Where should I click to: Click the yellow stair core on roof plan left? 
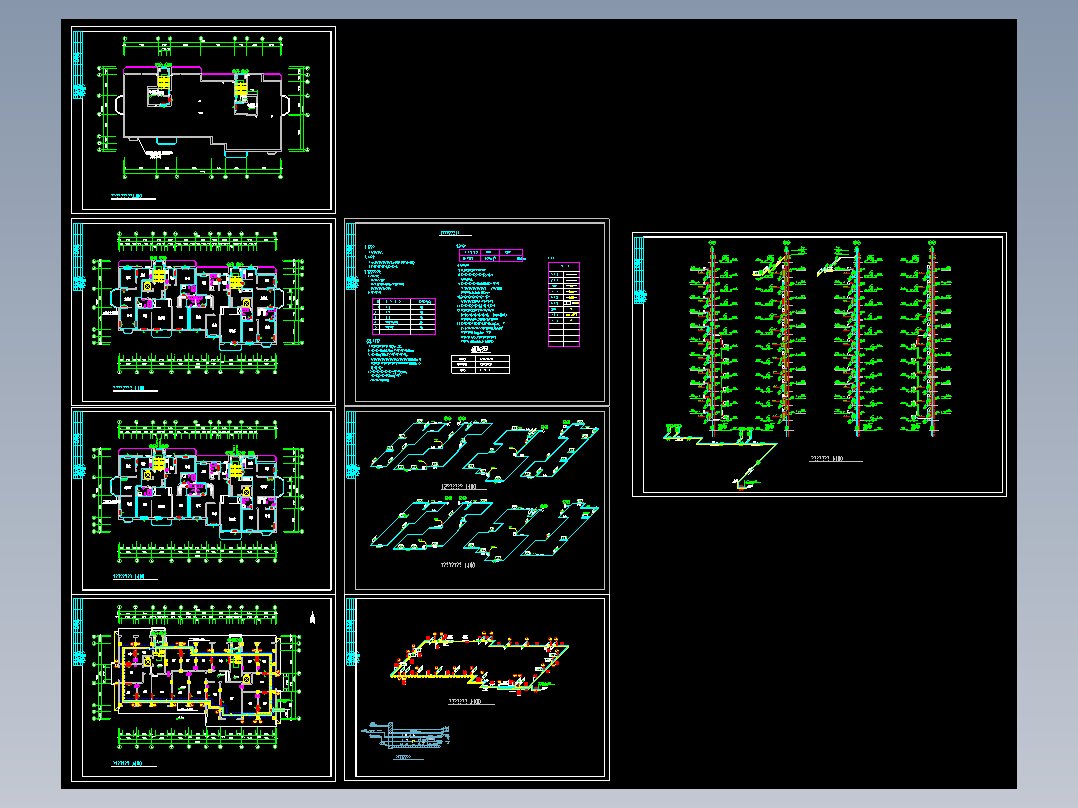click(164, 81)
